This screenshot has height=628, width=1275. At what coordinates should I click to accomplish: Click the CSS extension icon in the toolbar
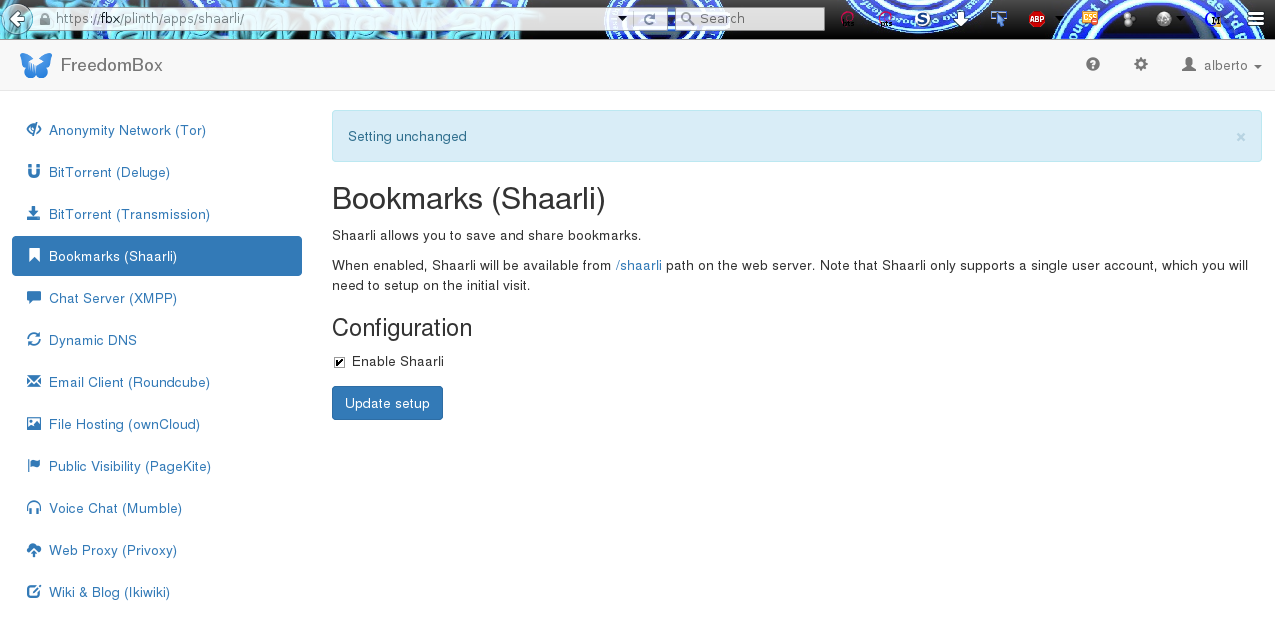1089,18
